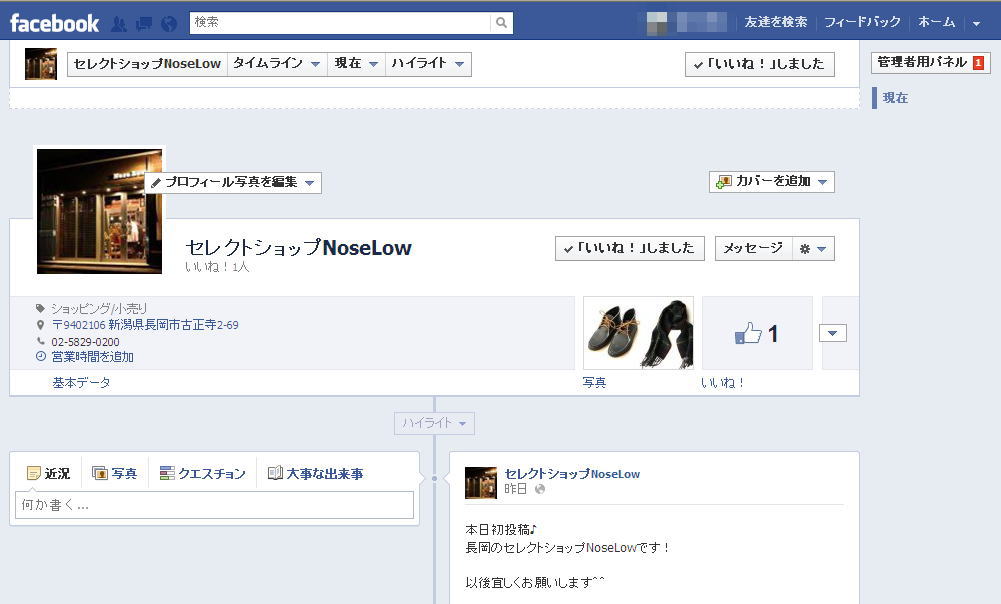Open the messages icon in header
This screenshot has height=604, width=1001.
[144, 24]
